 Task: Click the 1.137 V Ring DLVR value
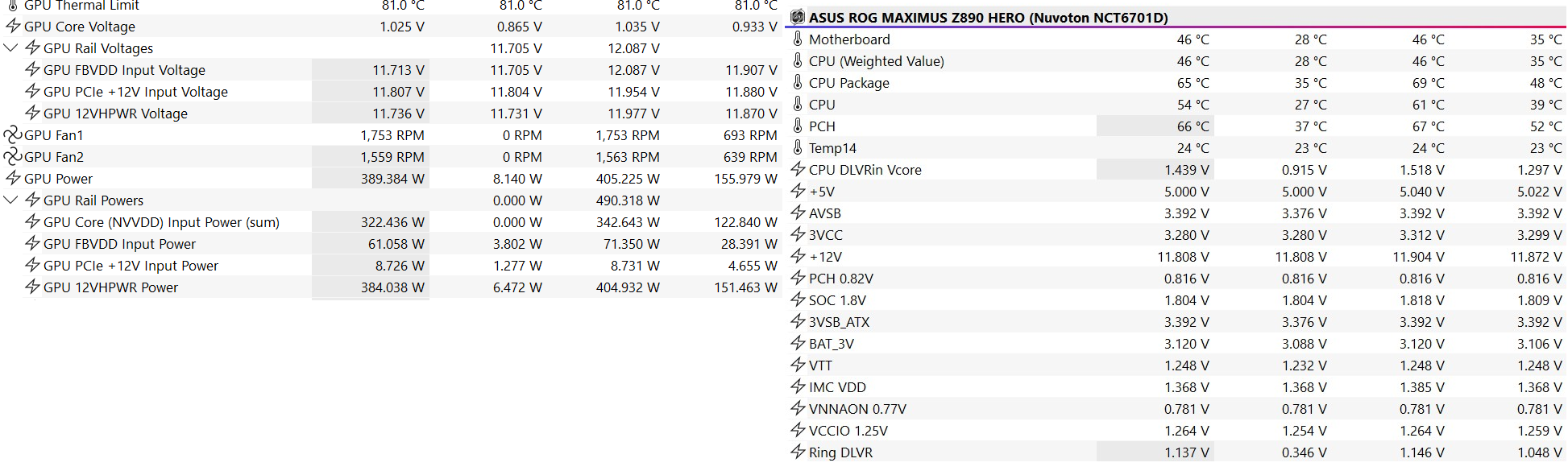point(1186,452)
